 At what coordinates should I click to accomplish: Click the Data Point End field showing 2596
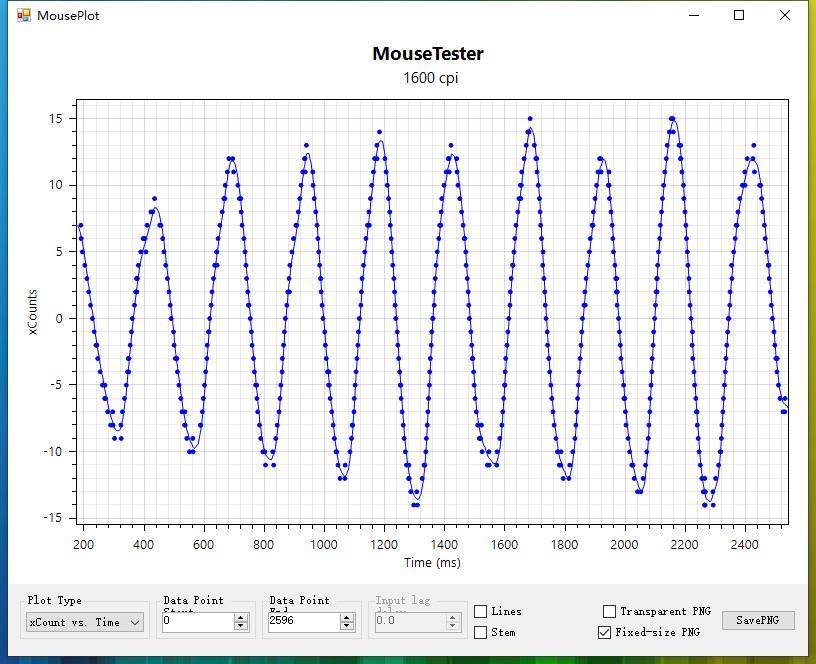304,621
